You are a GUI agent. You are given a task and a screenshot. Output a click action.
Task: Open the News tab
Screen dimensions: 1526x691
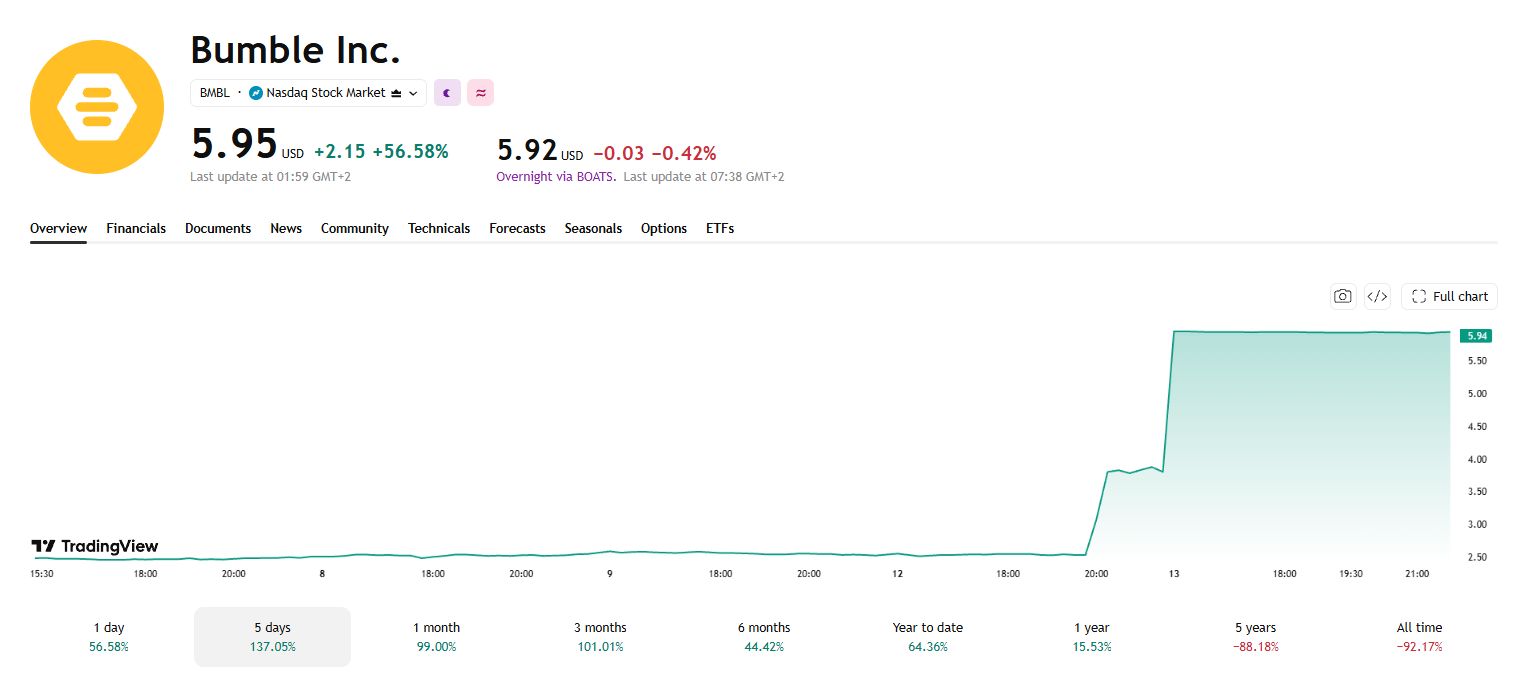(286, 228)
